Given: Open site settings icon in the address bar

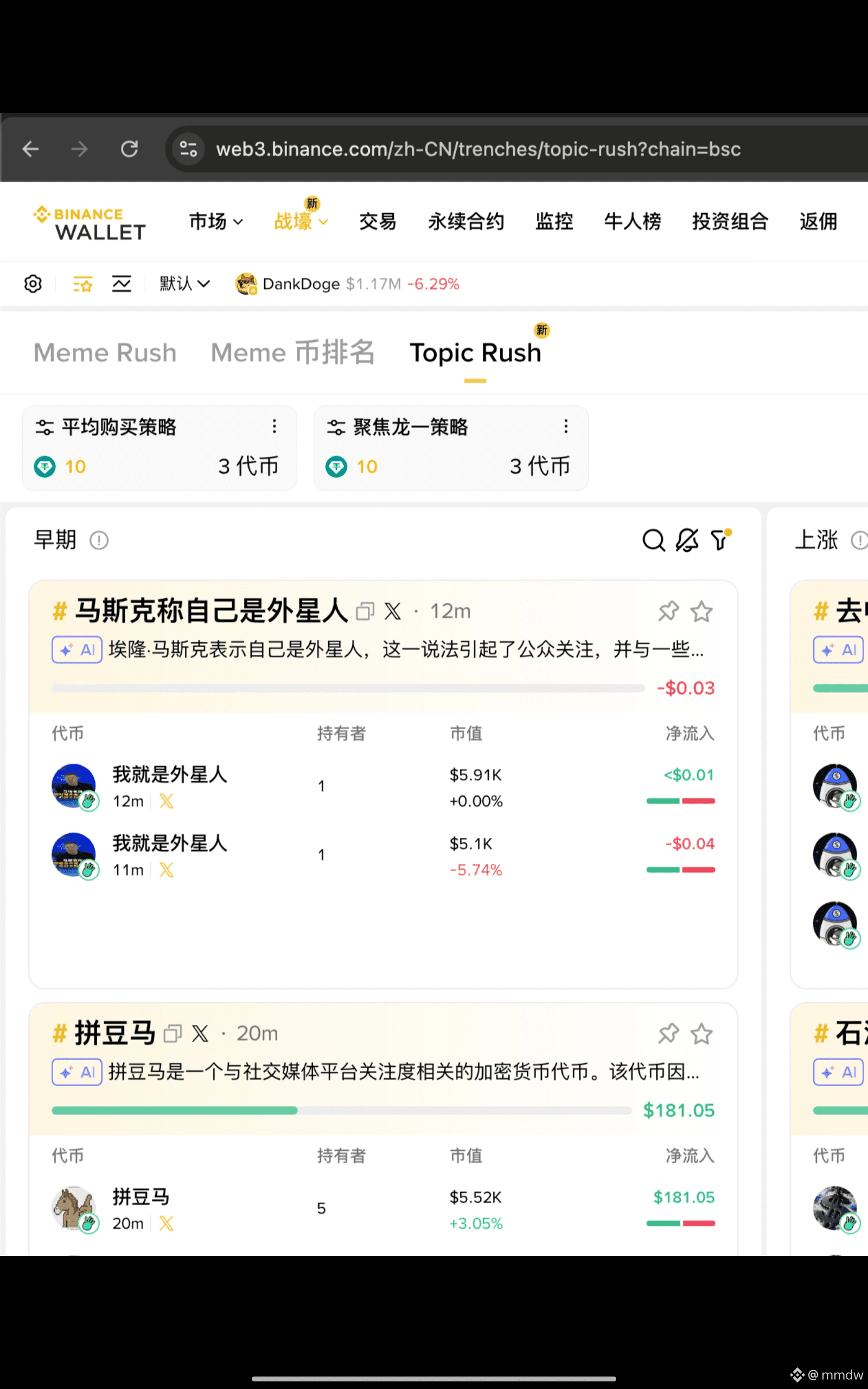Looking at the screenshot, I should (x=189, y=149).
